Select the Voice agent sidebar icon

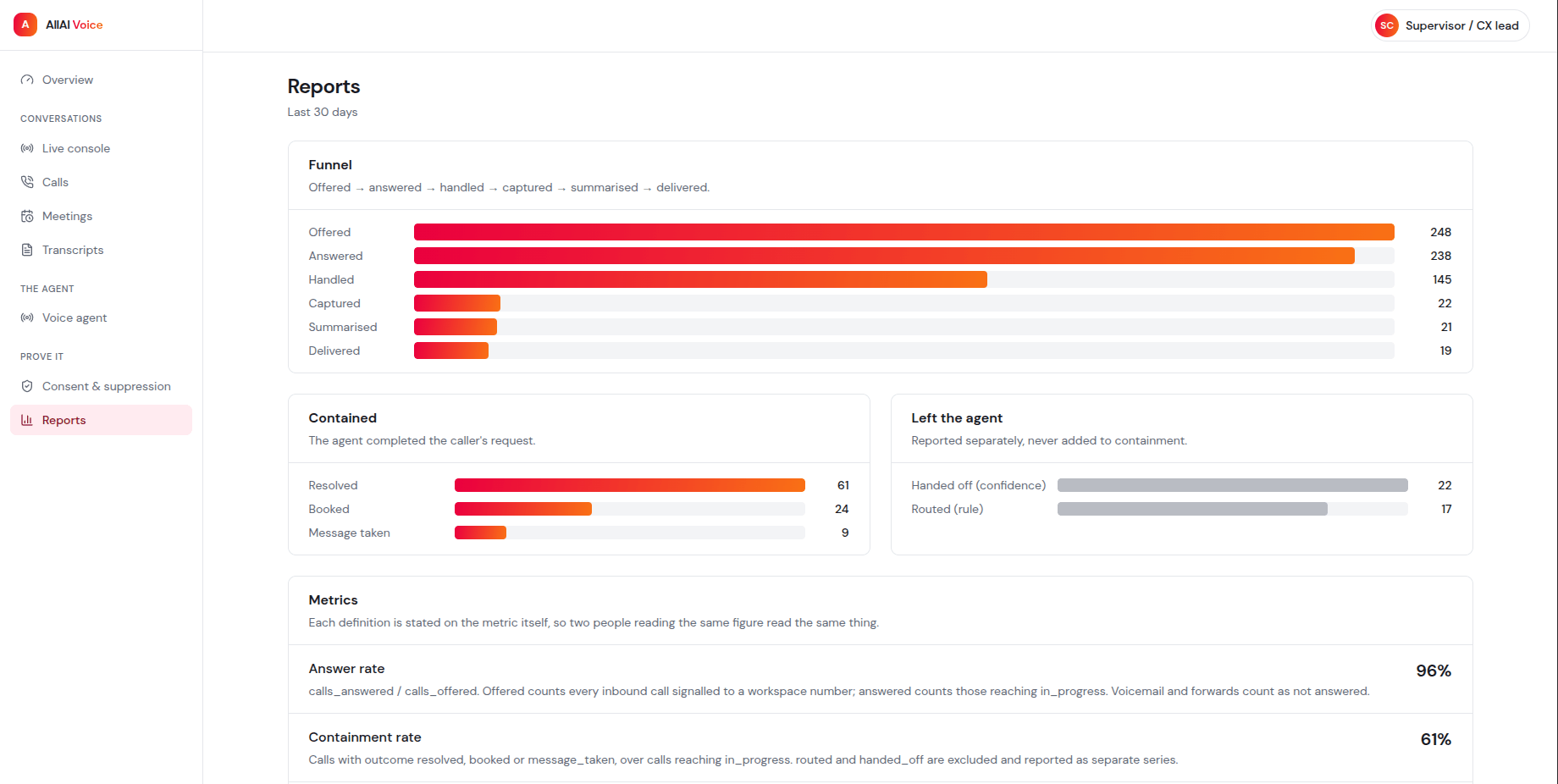point(27,317)
